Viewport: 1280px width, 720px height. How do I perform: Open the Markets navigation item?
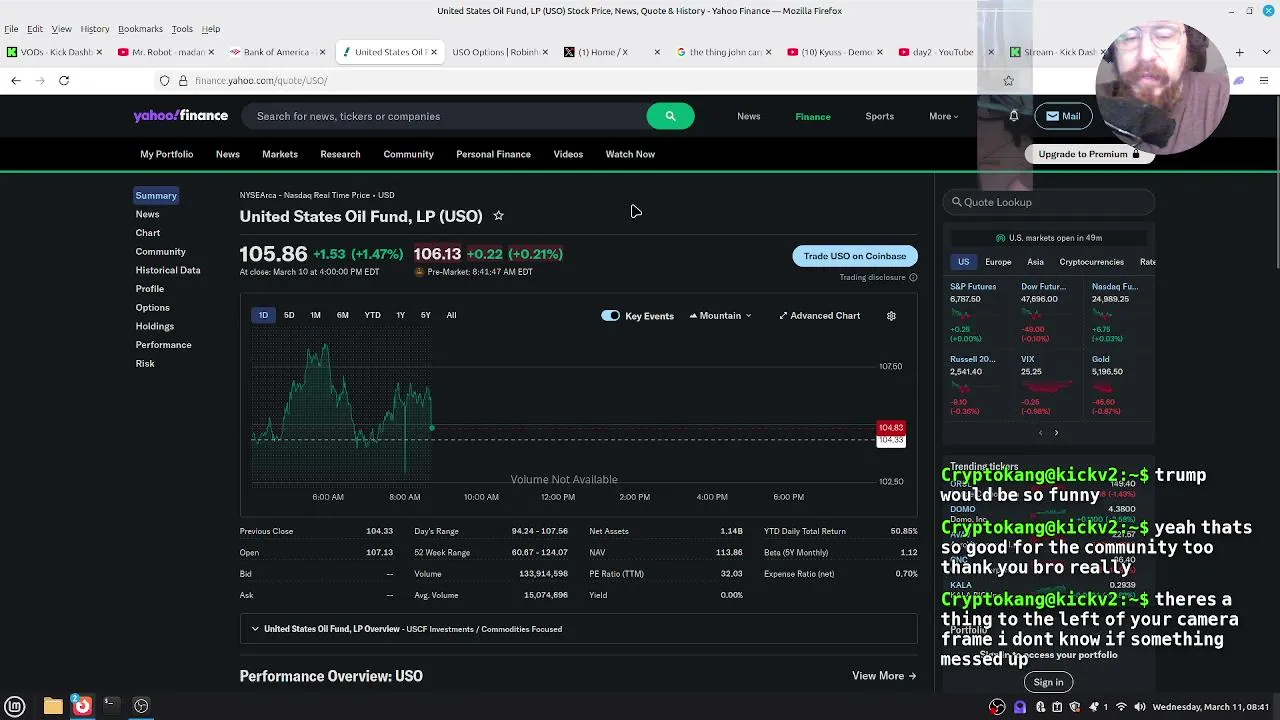(x=280, y=154)
